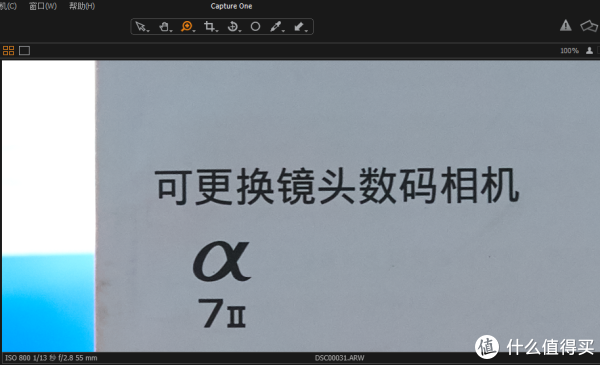Select the pointer Select tool
The image size is (600, 365).
point(140,26)
